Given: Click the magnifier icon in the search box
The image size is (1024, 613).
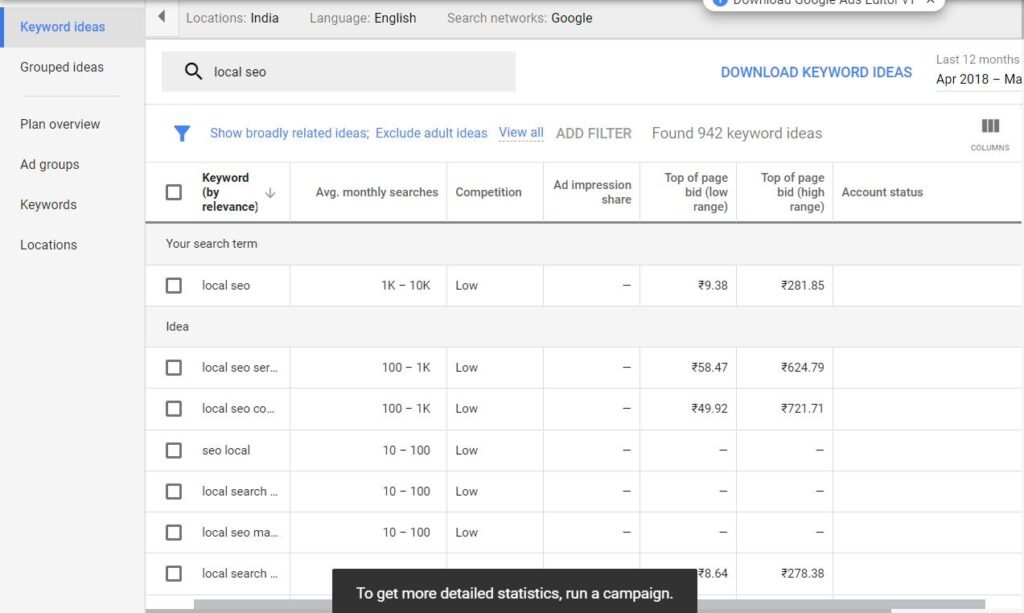Looking at the screenshot, I should point(193,71).
